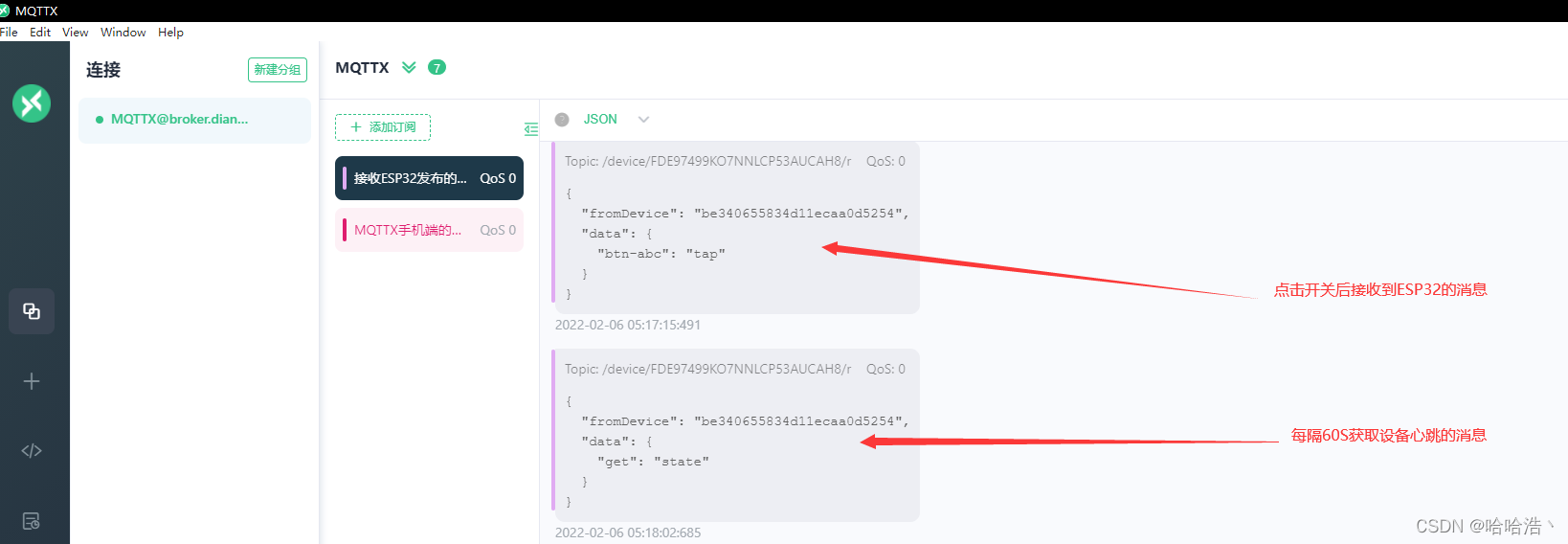Click the pink color bar on MQTTX手机端 subscription
This screenshot has width=1568, height=544.
coord(345,230)
